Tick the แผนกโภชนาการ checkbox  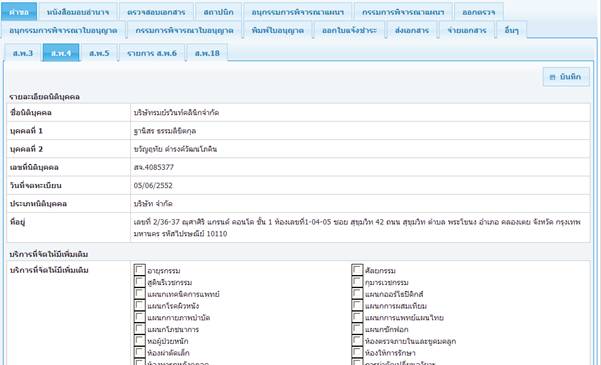140,329
